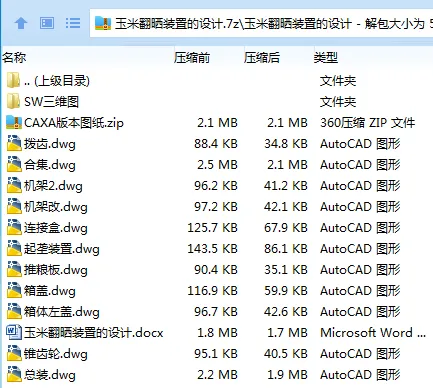The image size is (433, 388).
Task: Click the AutoCAD 图形 type of 总装.dwg
Action: tap(360, 375)
